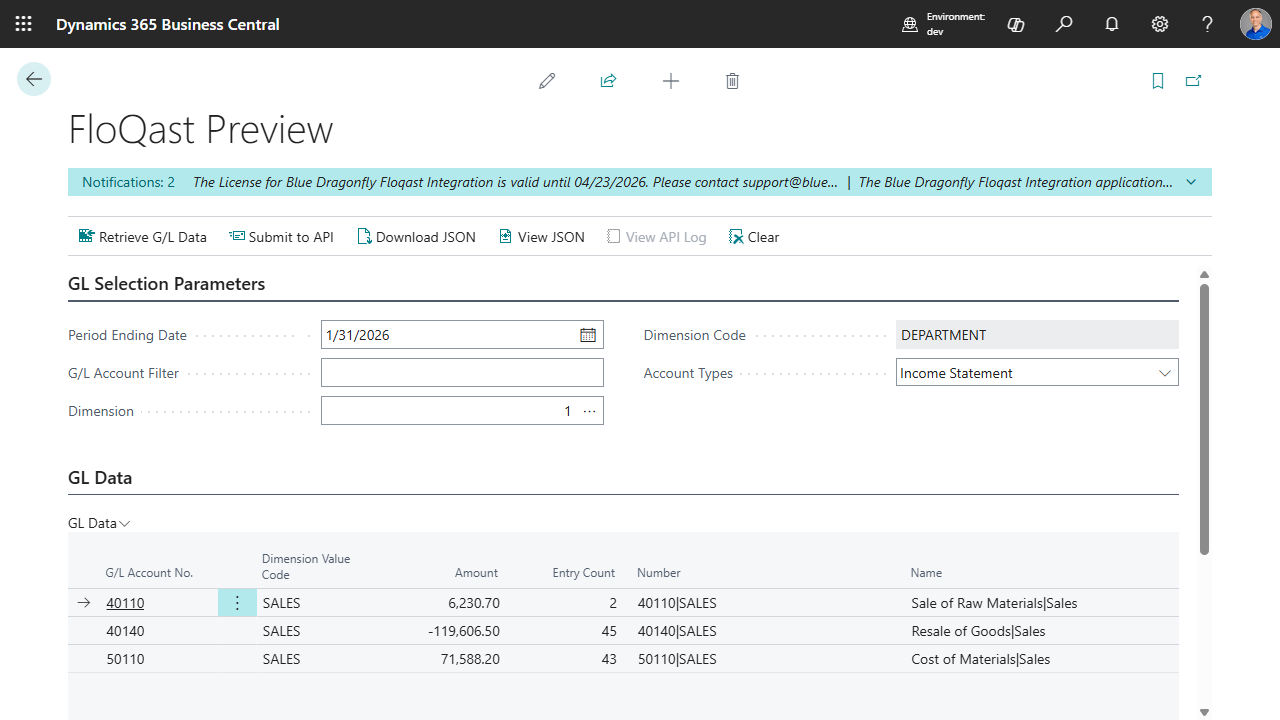Click the share icon
Viewport: 1280px width, 720px height.
pos(608,81)
